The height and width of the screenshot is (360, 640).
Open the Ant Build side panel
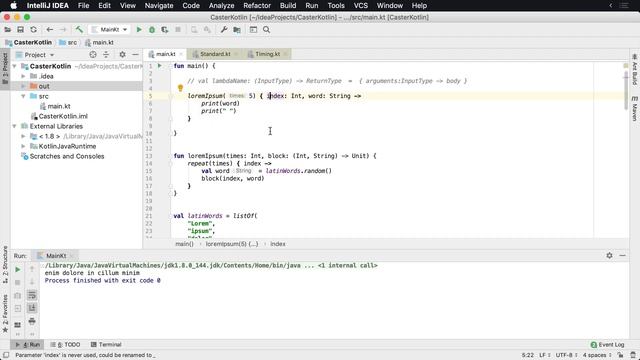click(x=635, y=69)
